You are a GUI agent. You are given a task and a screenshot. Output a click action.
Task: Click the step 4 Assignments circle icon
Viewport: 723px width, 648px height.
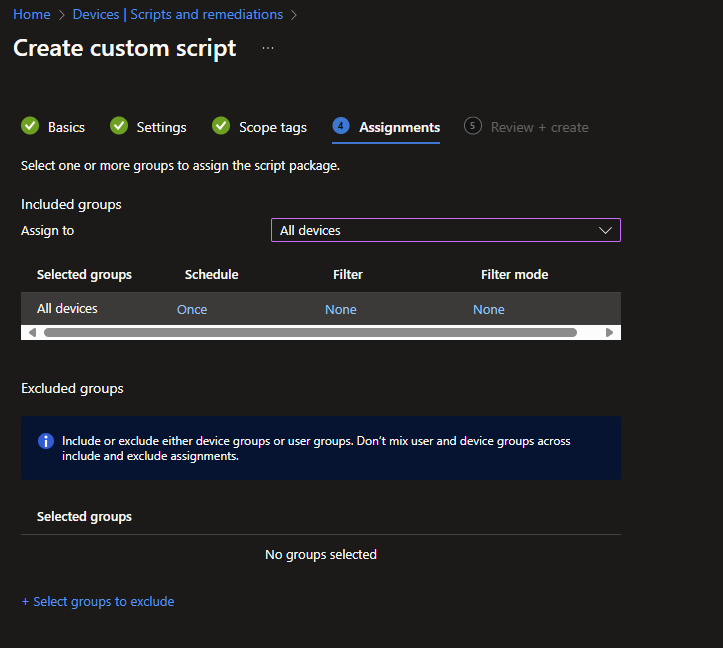341,126
